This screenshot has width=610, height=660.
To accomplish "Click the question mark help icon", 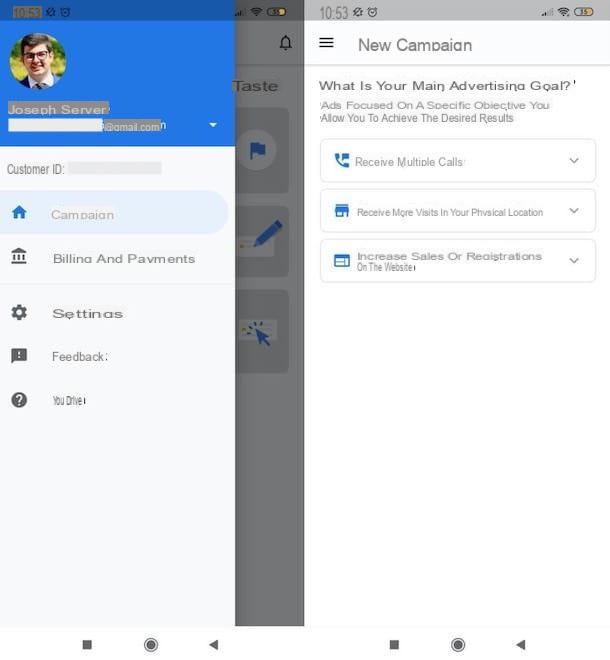I will [x=19, y=399].
